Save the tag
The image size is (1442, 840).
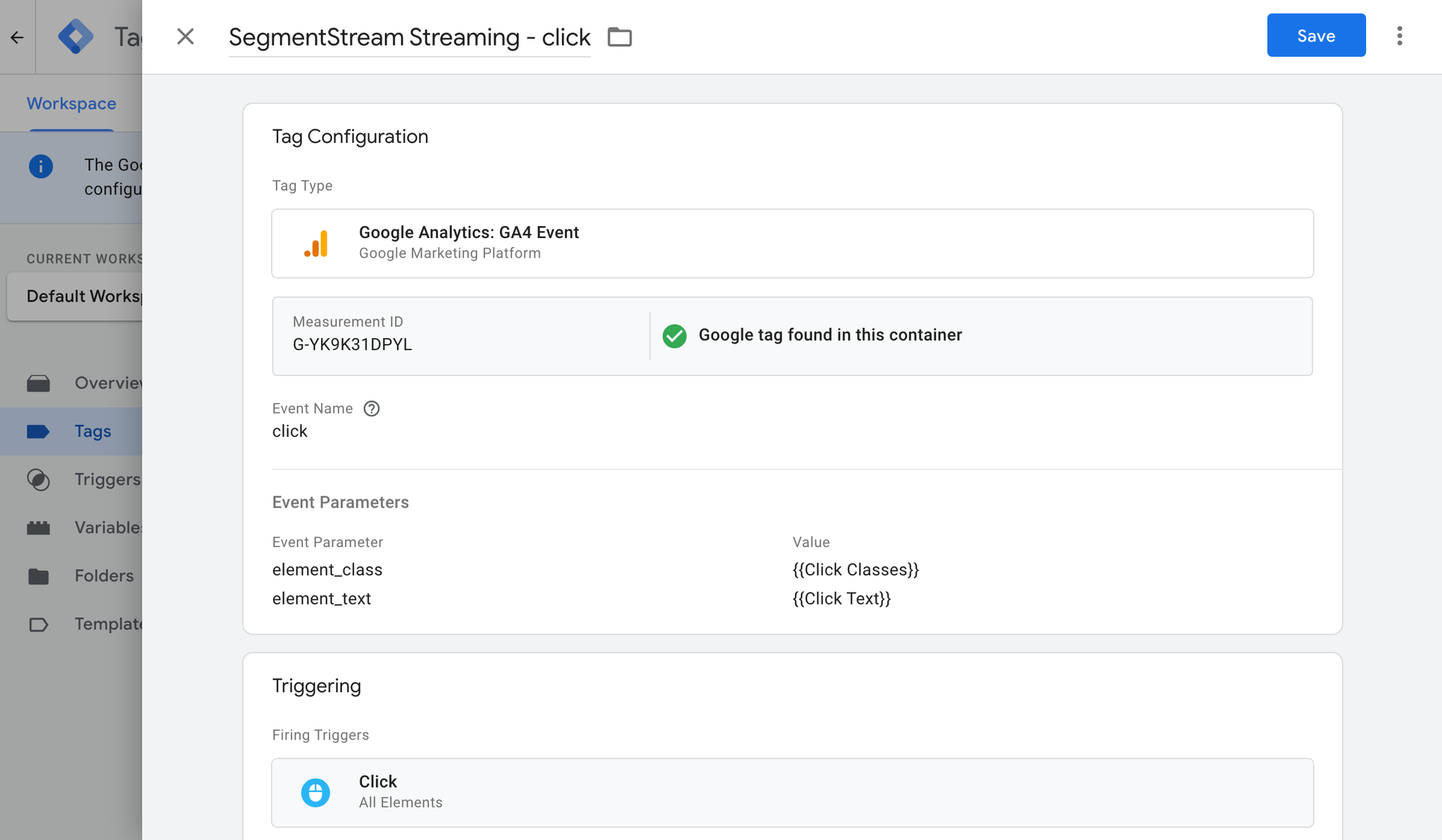click(x=1316, y=35)
